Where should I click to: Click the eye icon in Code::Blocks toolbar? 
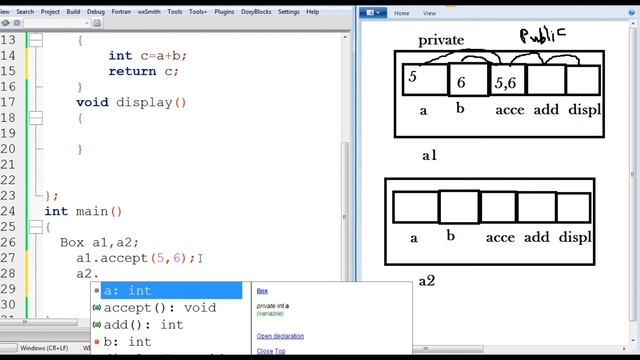point(5,23)
